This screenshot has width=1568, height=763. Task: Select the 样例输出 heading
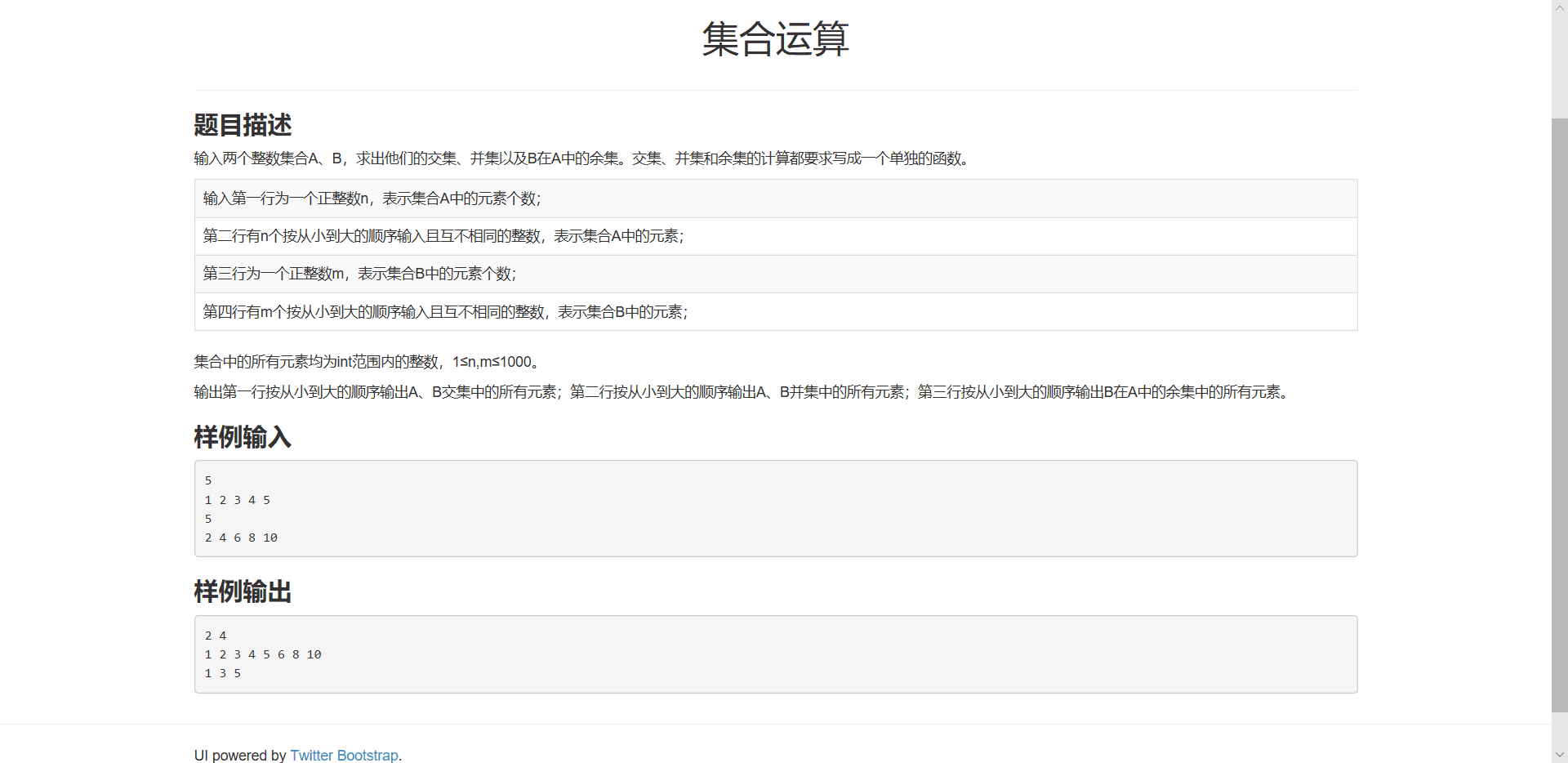(242, 591)
